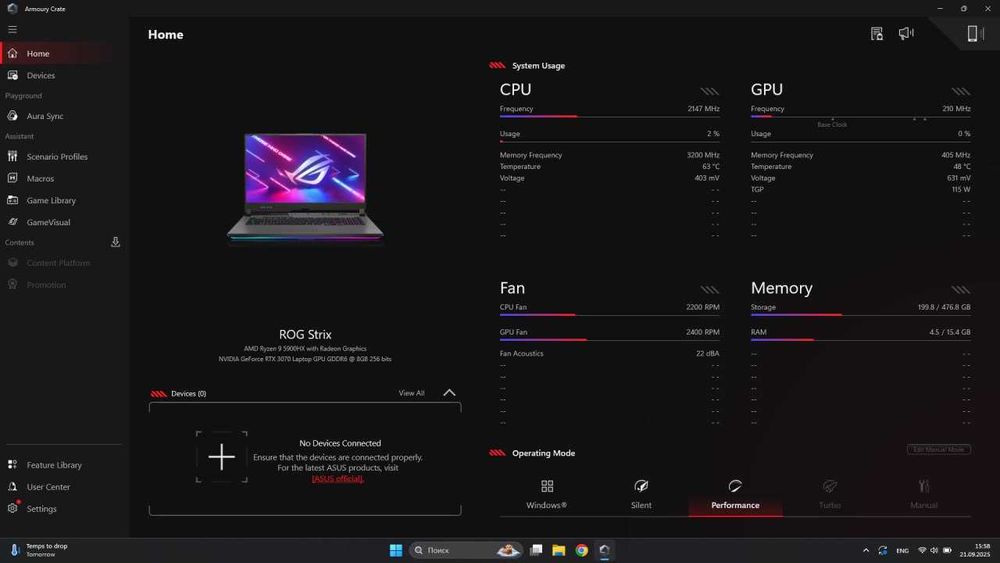Click RAM 4.5 / 15.4 GB value
Image resolution: width=1000 pixels, height=563 pixels.
tap(950, 332)
